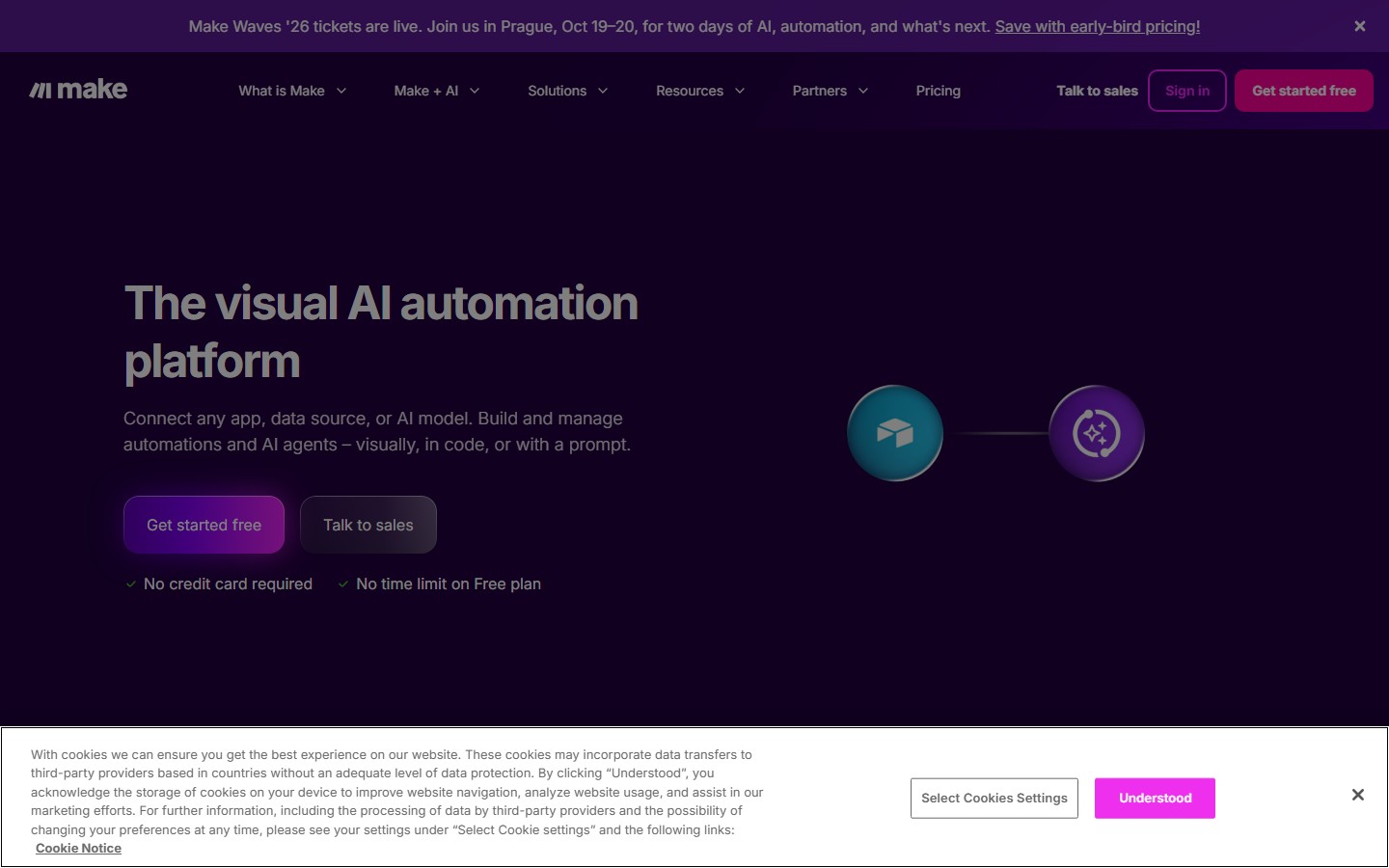Click the No time limit checkmark icon

(x=343, y=583)
